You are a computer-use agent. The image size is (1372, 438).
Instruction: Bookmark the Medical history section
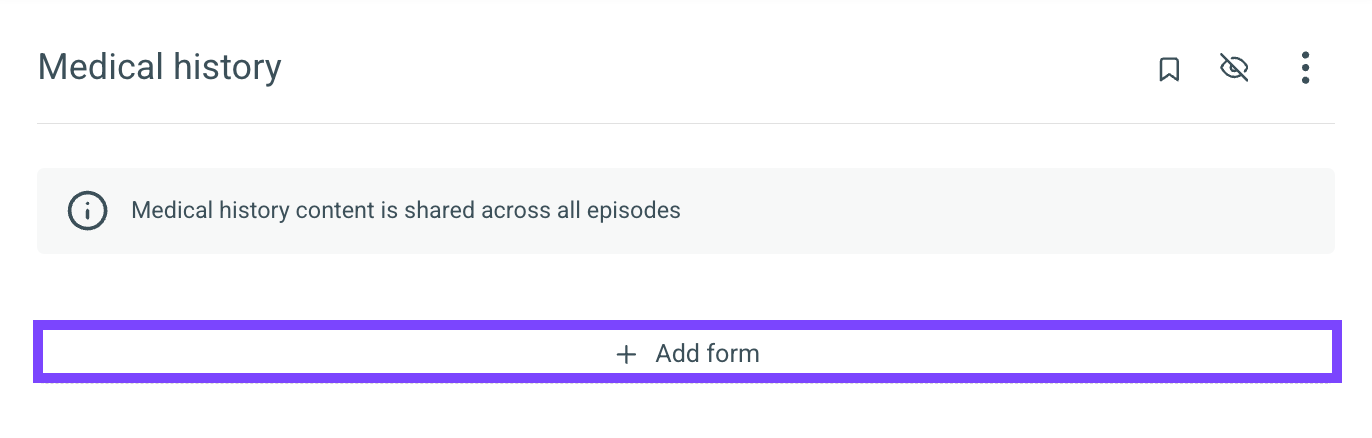coord(1169,69)
